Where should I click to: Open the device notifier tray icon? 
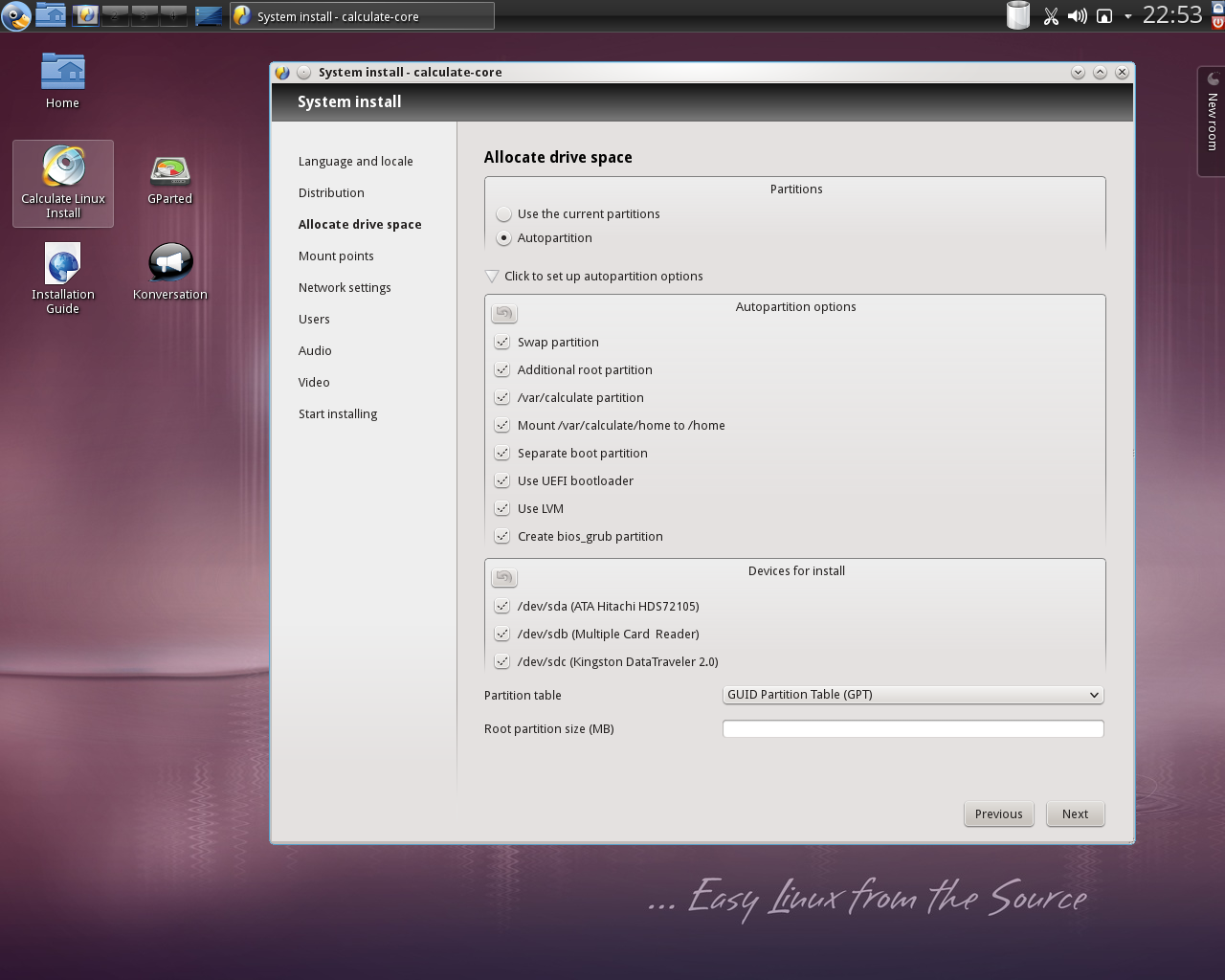tap(1104, 16)
